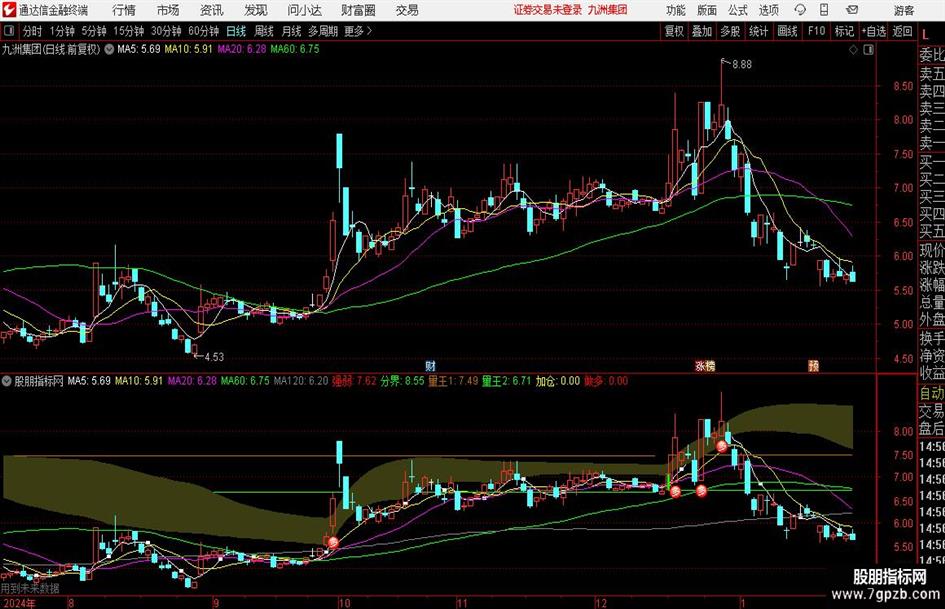The width and height of the screenshot is (945, 609).
Task: Open the mail envelope icon
Action: point(852,10)
